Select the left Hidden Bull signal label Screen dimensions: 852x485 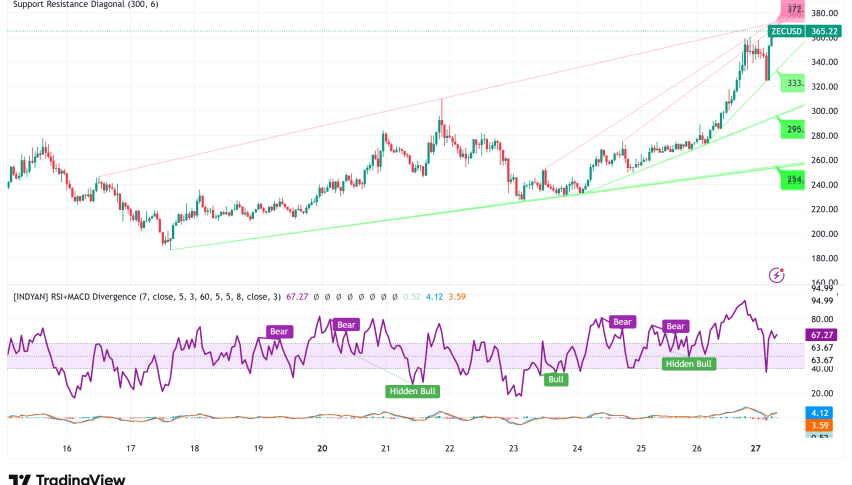pos(412,391)
